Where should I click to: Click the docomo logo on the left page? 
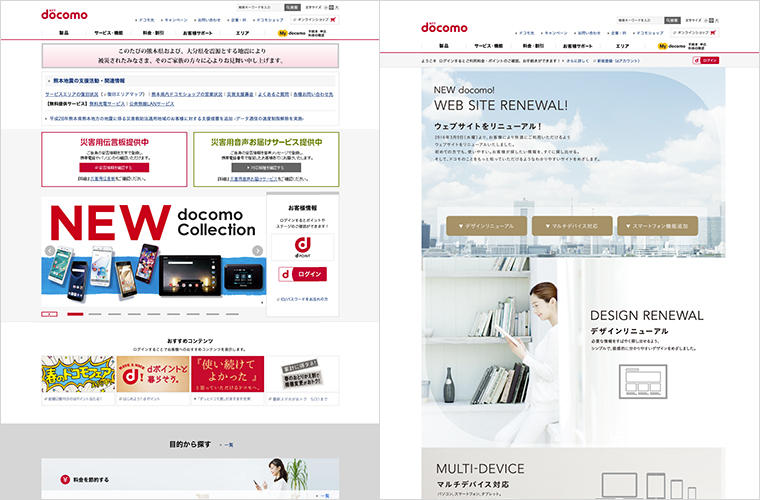pyautogui.click(x=64, y=14)
